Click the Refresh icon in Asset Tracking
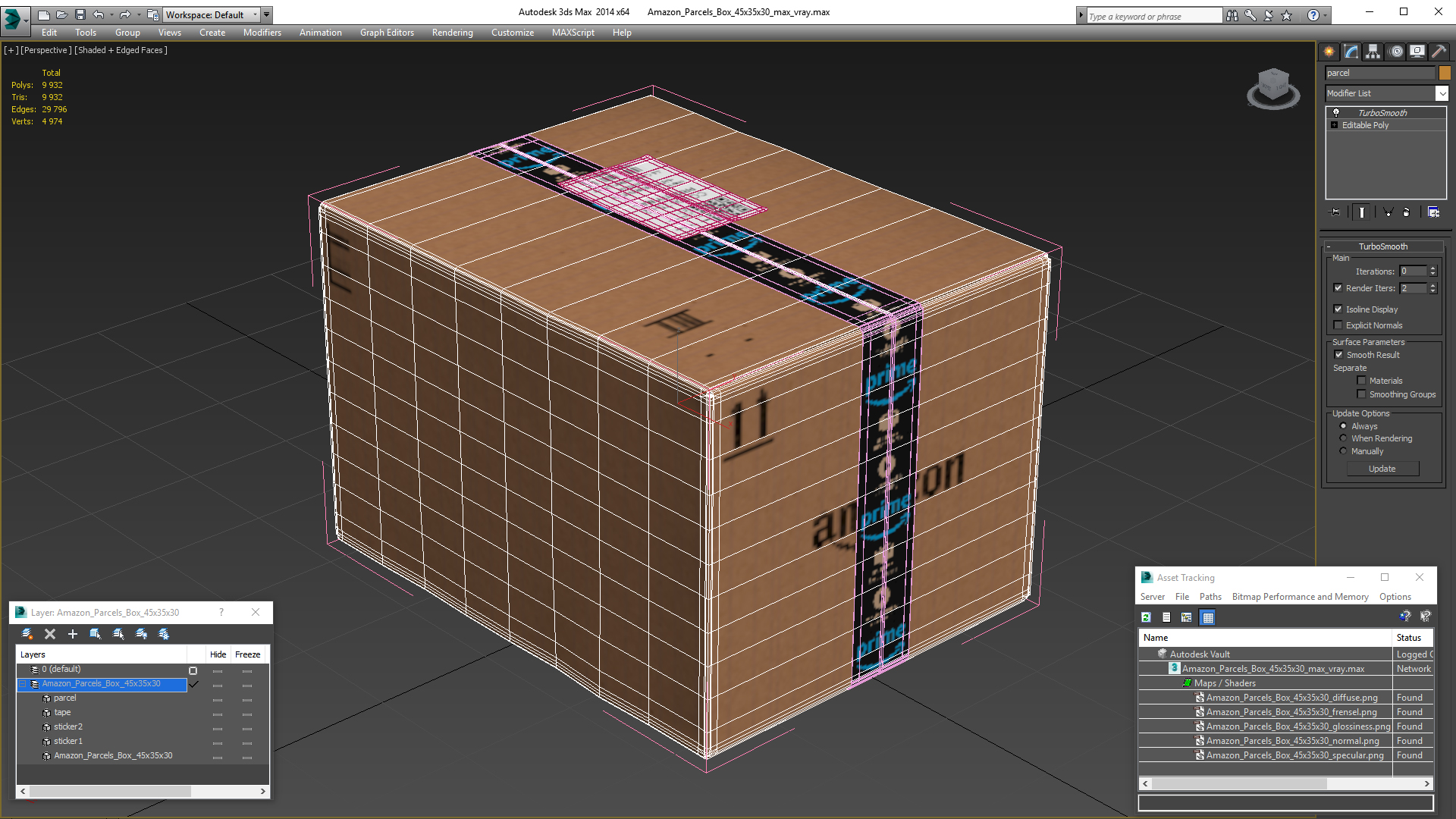 1147,617
